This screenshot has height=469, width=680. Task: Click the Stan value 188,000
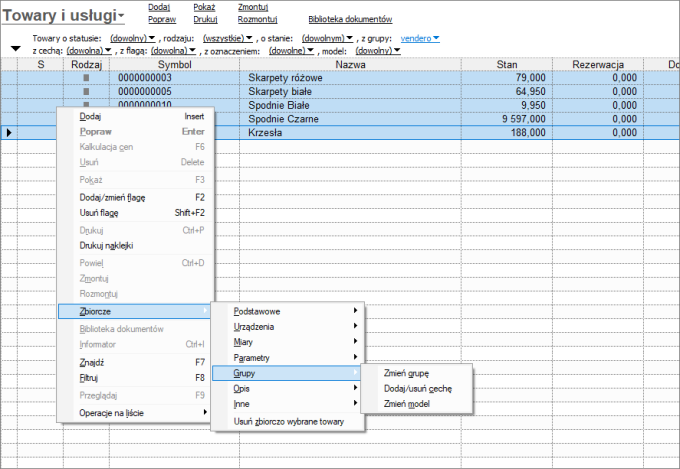tap(528, 133)
